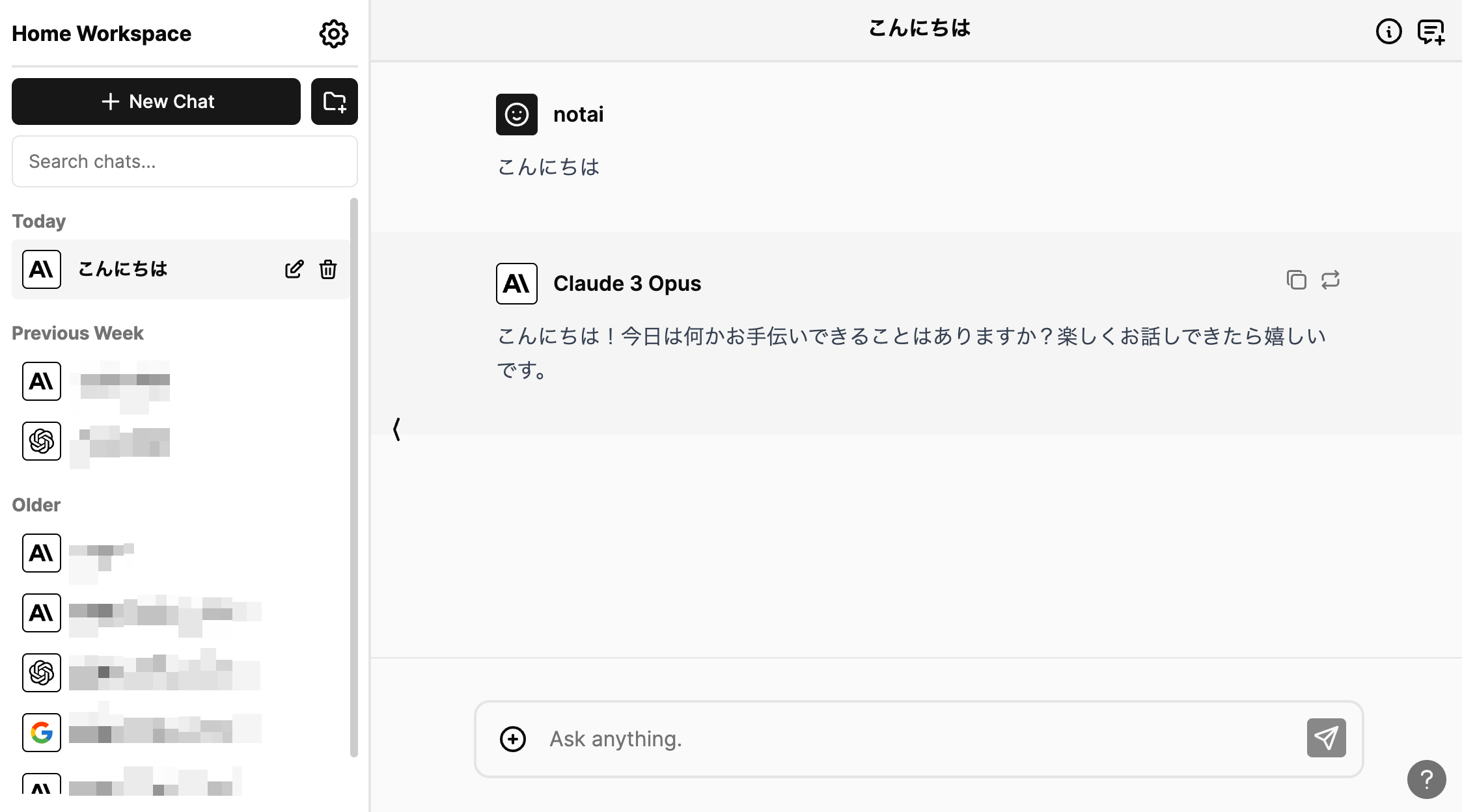
Task: Attach a file with plus circle icon
Action: 513,739
